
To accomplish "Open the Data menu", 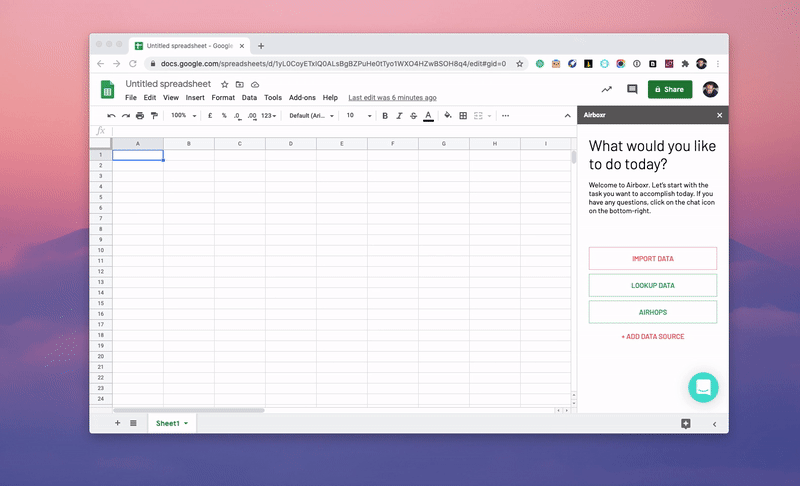I will point(249,97).
